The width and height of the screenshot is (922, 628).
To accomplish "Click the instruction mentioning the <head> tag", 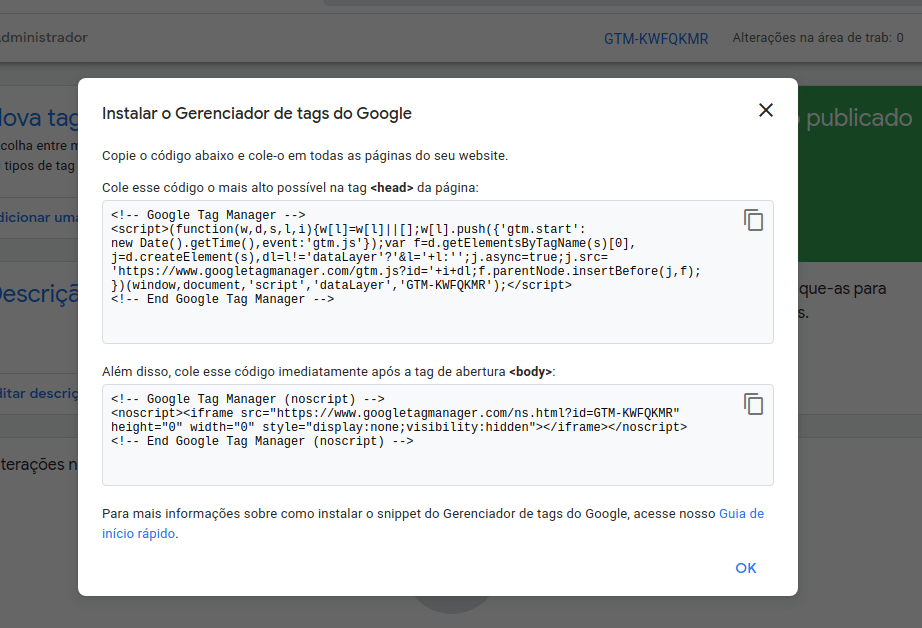I will coord(290,188).
